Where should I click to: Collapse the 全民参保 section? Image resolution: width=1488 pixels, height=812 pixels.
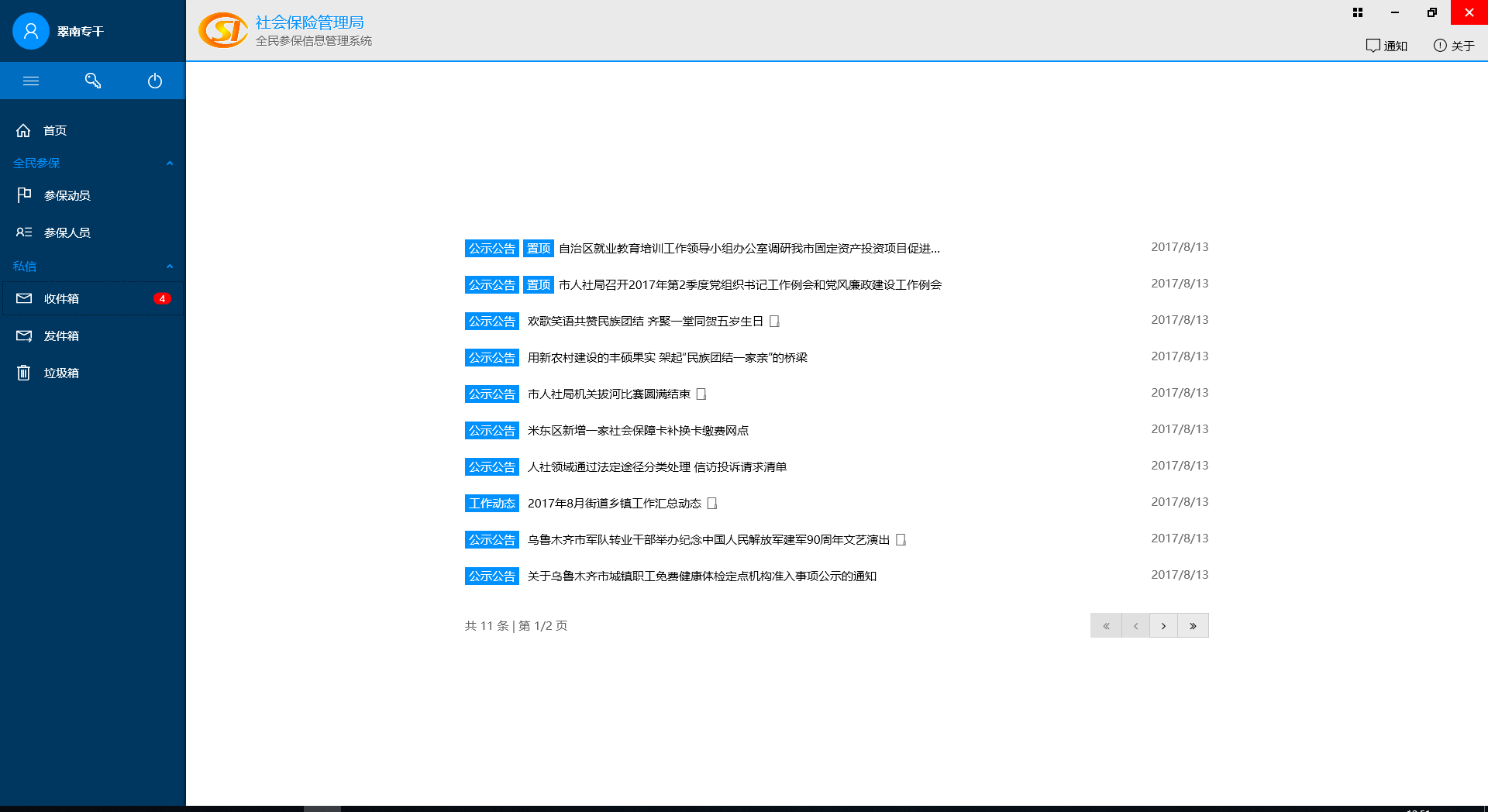coord(170,163)
